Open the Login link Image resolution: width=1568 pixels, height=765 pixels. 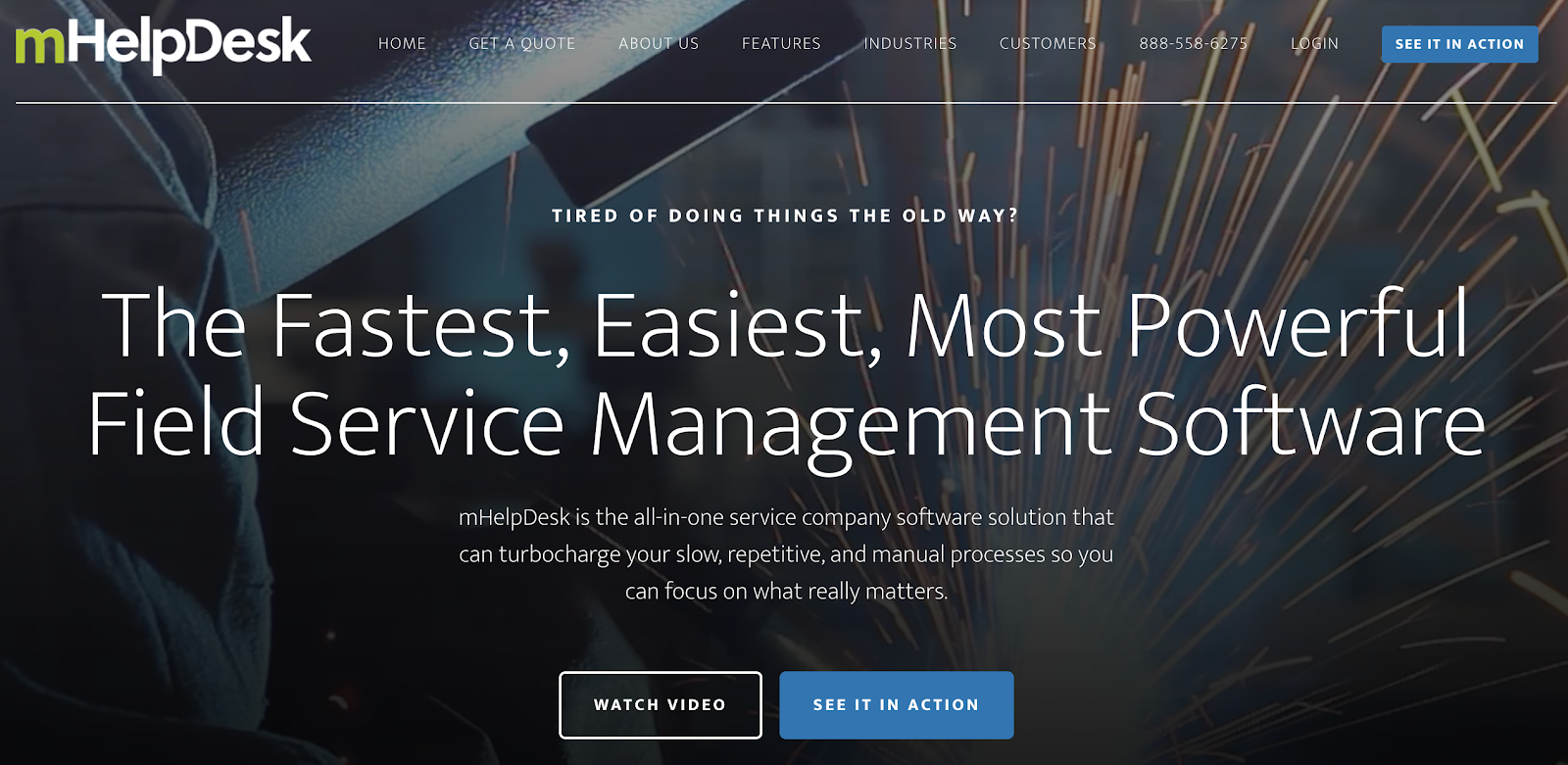1314,44
